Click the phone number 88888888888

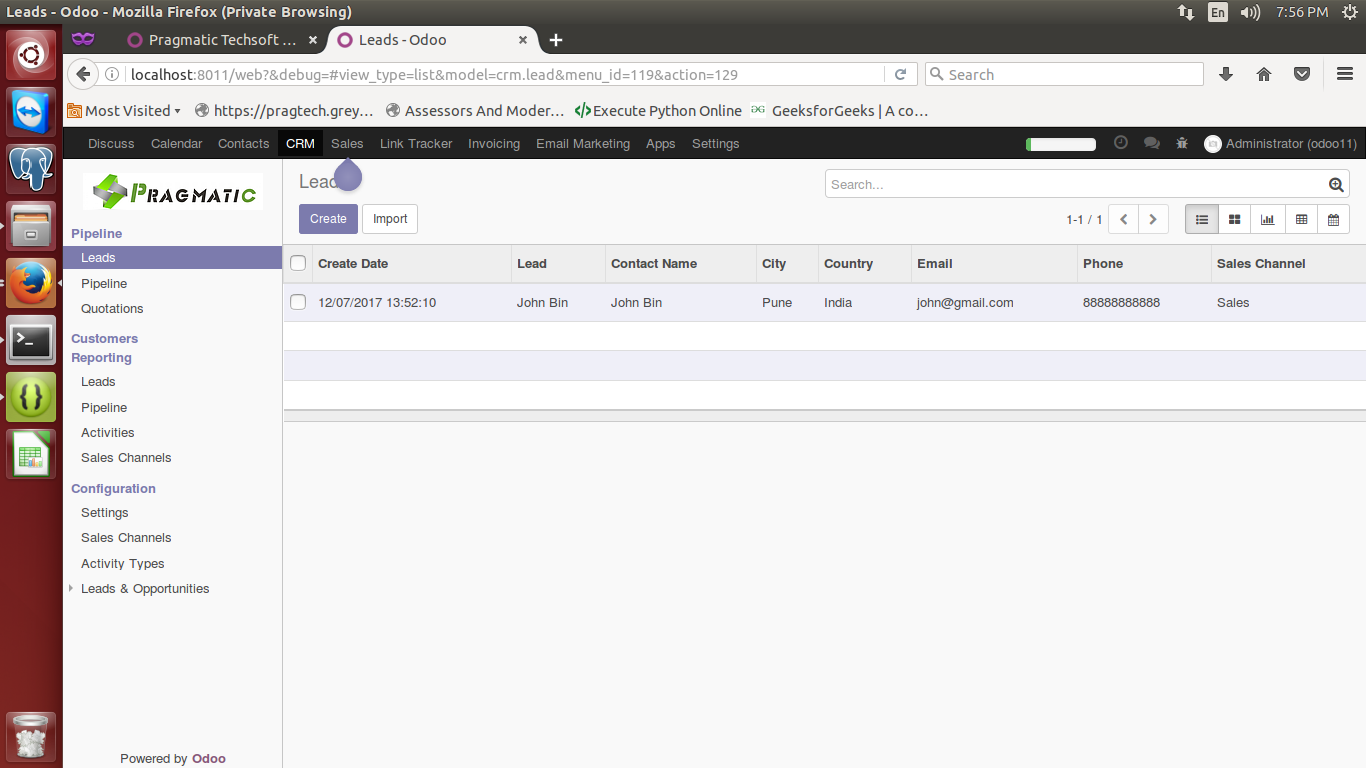point(1121,302)
